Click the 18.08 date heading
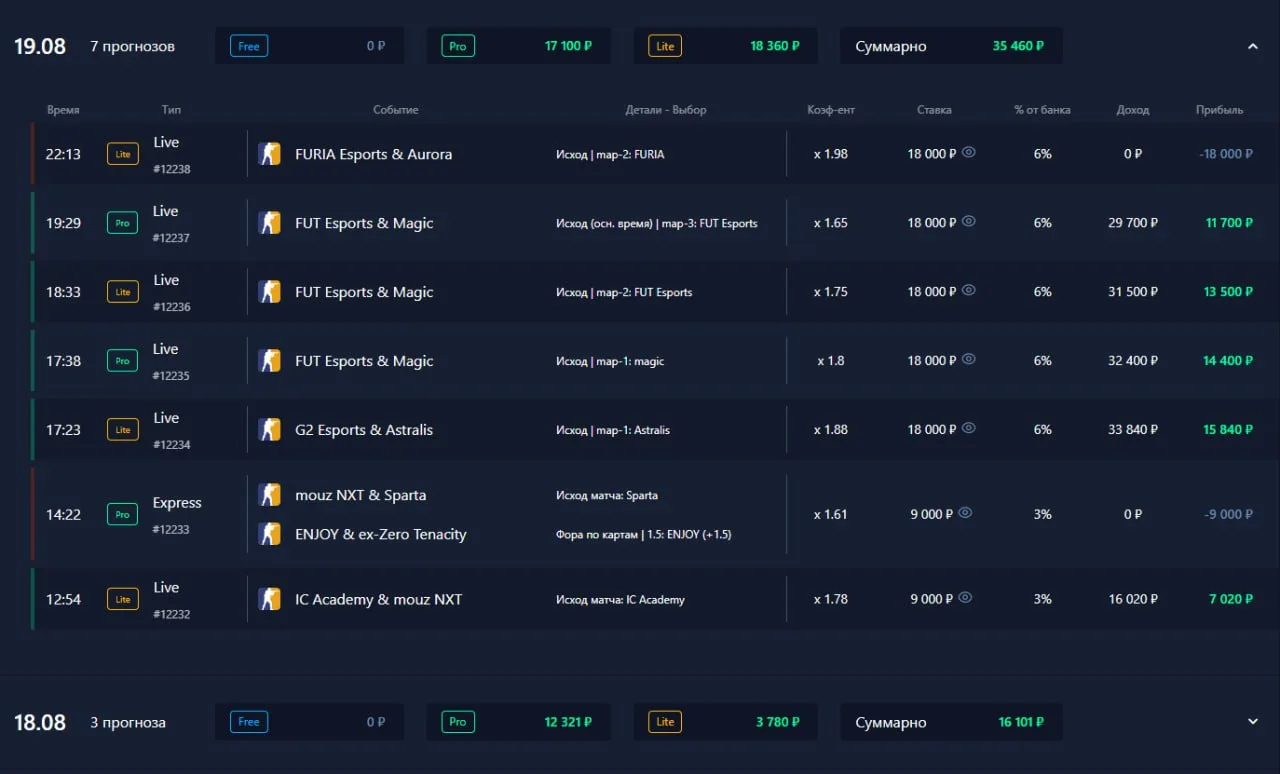1280x774 pixels. coord(40,722)
